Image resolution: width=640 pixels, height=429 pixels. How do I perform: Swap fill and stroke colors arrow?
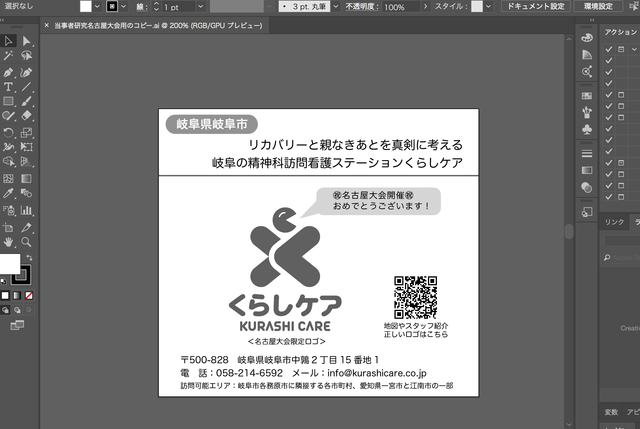29,258
